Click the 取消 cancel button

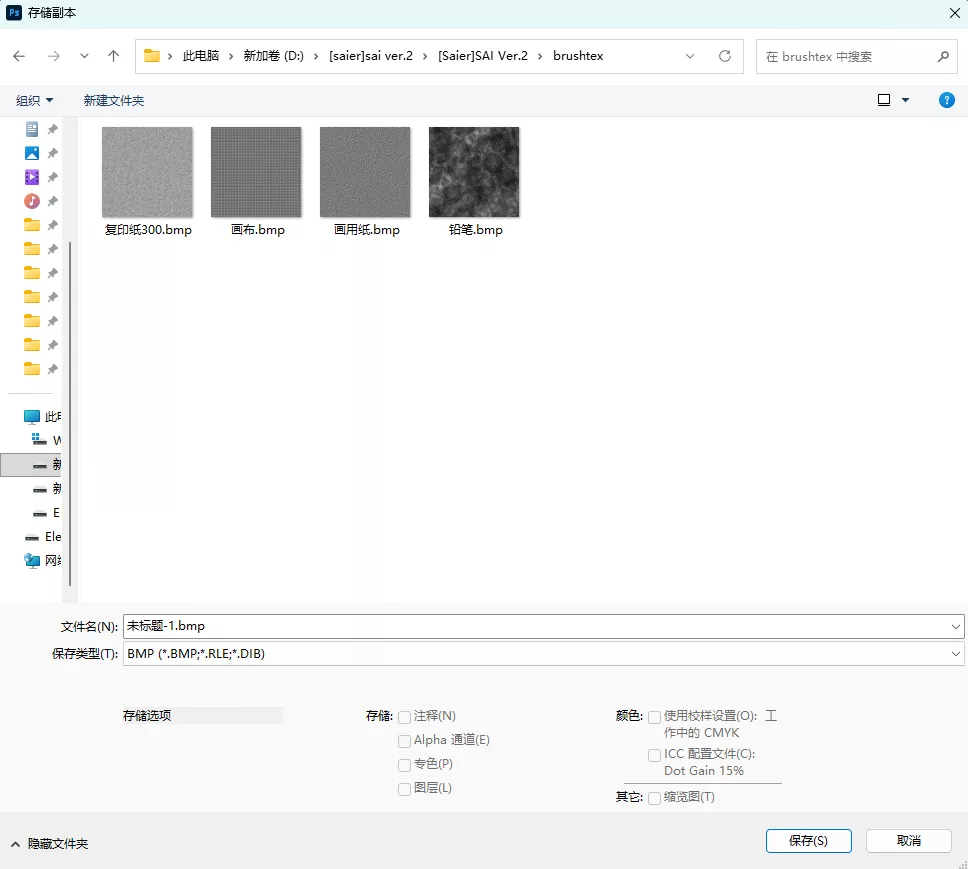(x=908, y=841)
